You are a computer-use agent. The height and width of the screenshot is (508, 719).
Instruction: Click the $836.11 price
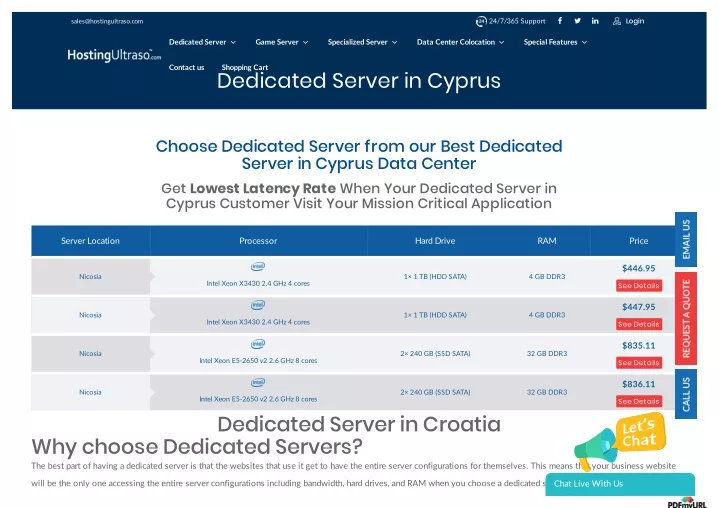point(638,384)
